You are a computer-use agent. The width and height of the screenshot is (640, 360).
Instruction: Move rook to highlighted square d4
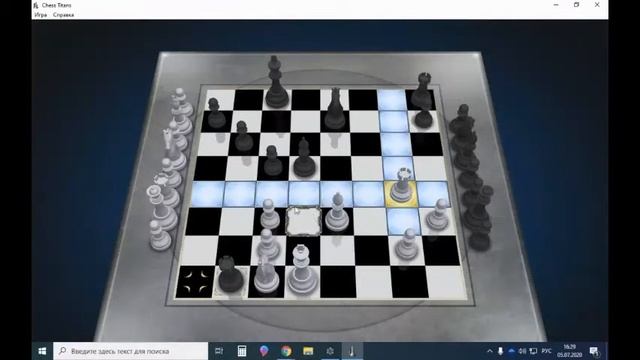click(304, 193)
